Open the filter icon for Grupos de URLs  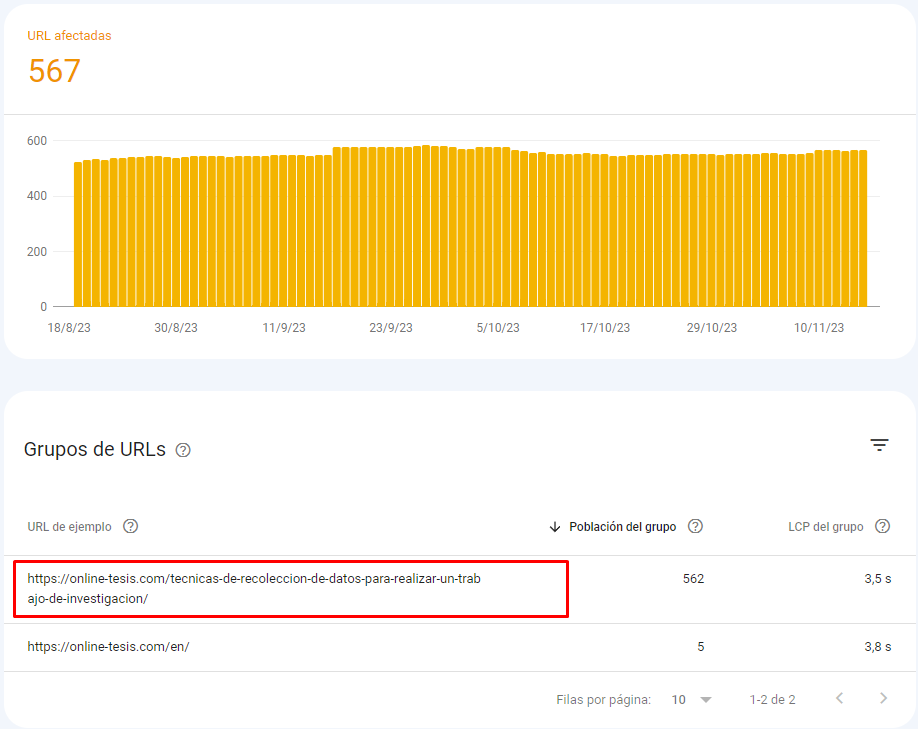(879, 445)
